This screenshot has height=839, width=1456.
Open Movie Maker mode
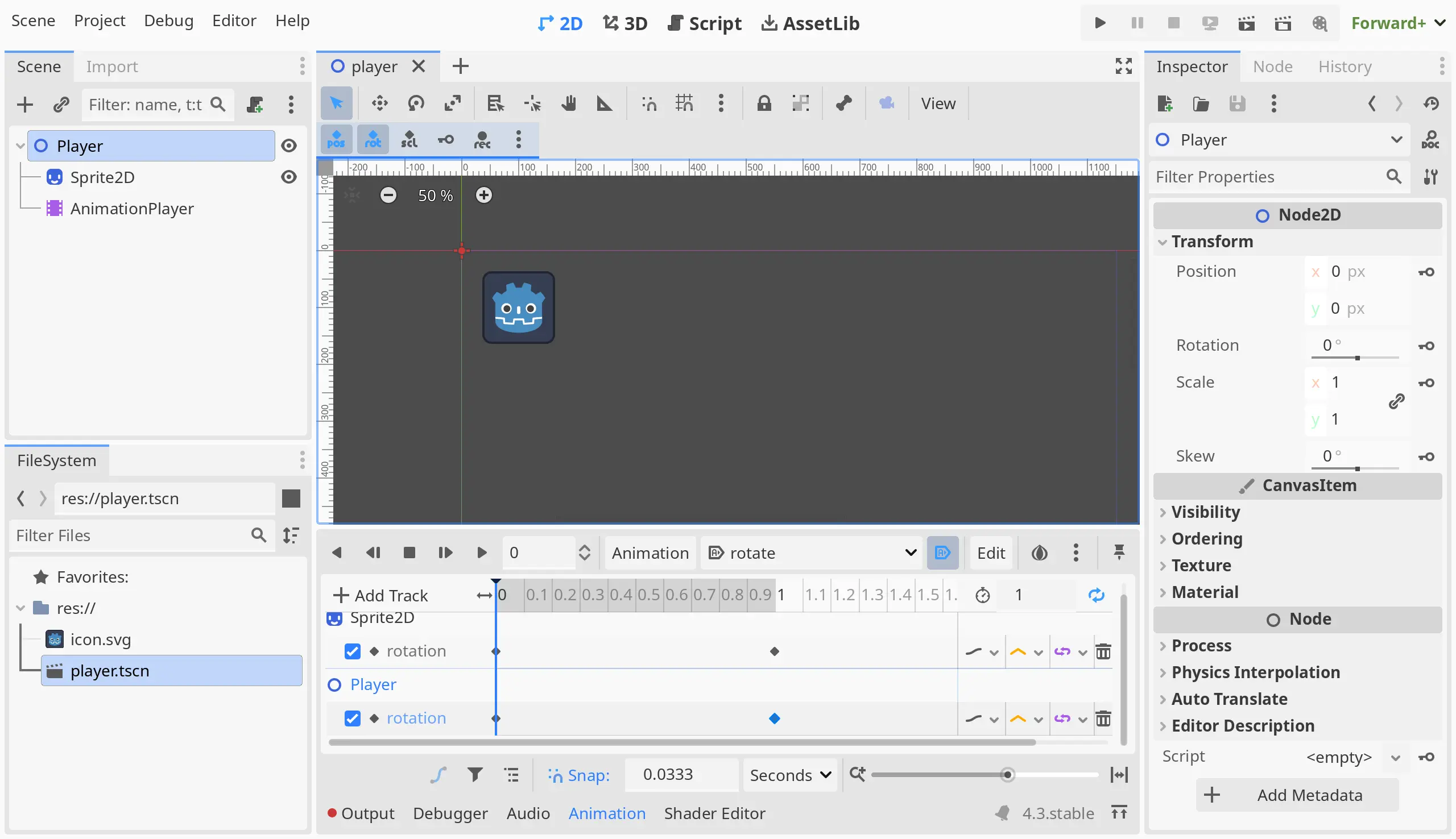[1319, 23]
